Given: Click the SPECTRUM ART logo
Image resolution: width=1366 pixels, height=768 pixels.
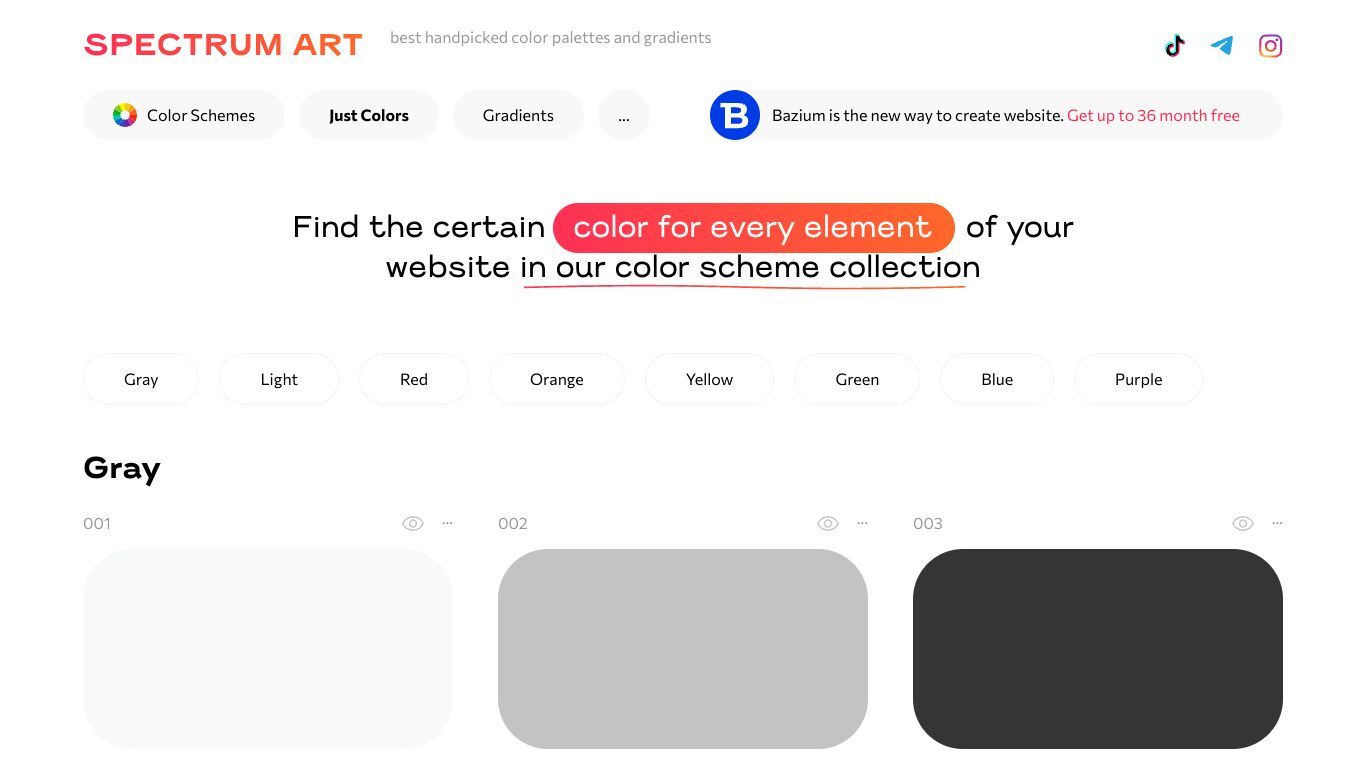Looking at the screenshot, I should 223,44.
